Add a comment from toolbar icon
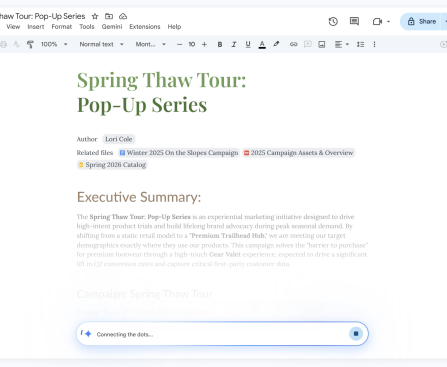This screenshot has width=447, height=367. point(308,44)
